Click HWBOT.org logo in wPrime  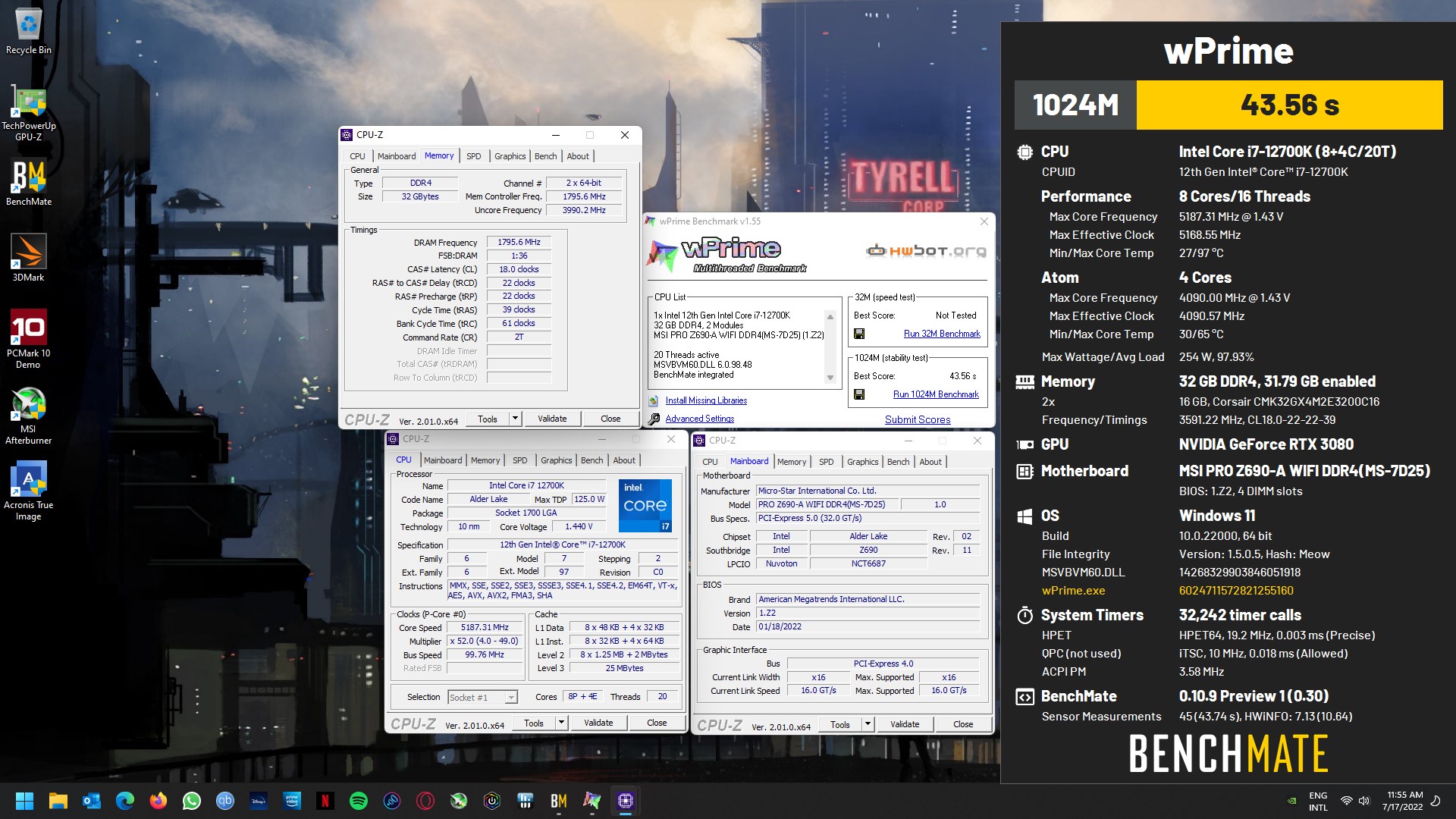[x=926, y=251]
